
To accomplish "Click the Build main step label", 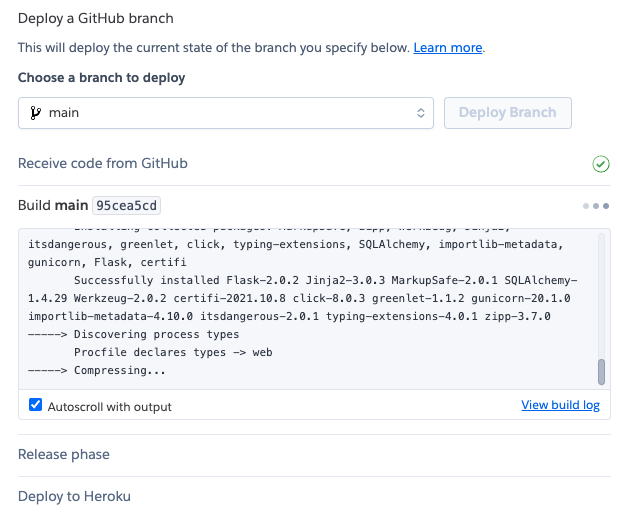I will tap(52, 206).
